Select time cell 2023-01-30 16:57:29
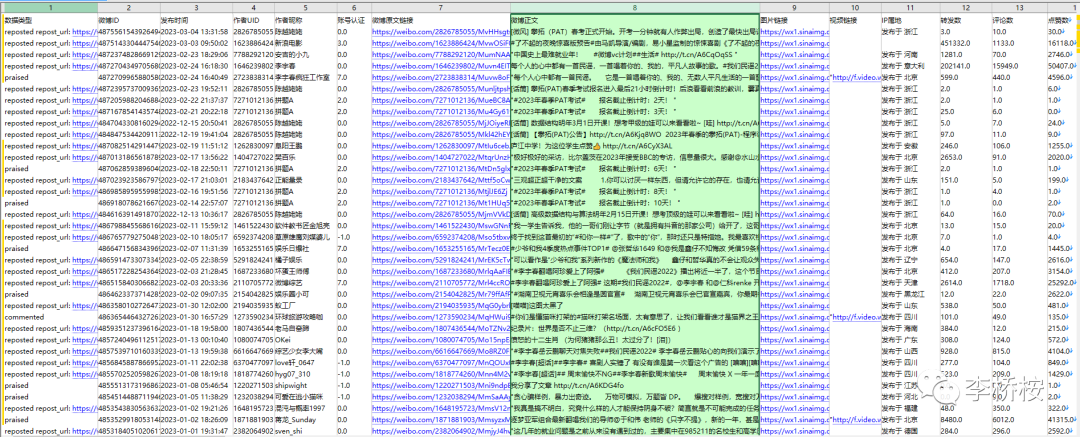Image resolution: width=1080 pixels, height=437 pixels. 196,318
